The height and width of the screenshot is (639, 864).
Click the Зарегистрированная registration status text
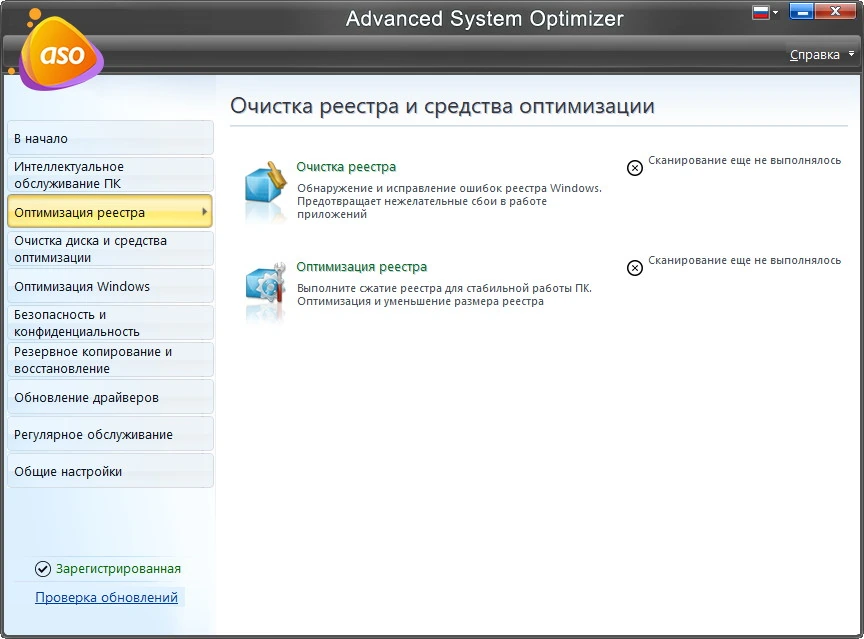tap(118, 569)
